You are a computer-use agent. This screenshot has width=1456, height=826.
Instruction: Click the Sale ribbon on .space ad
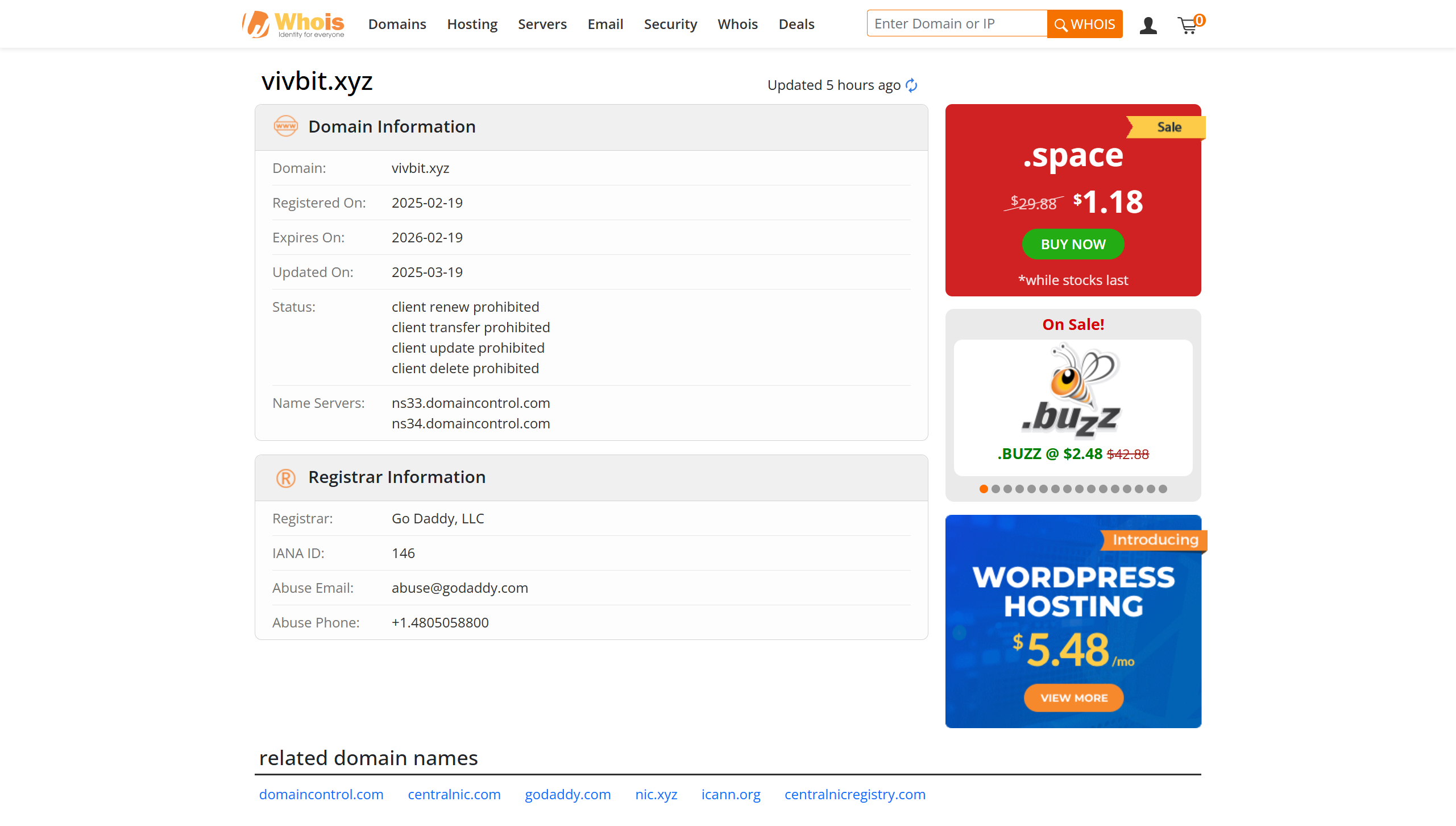[x=1166, y=127]
